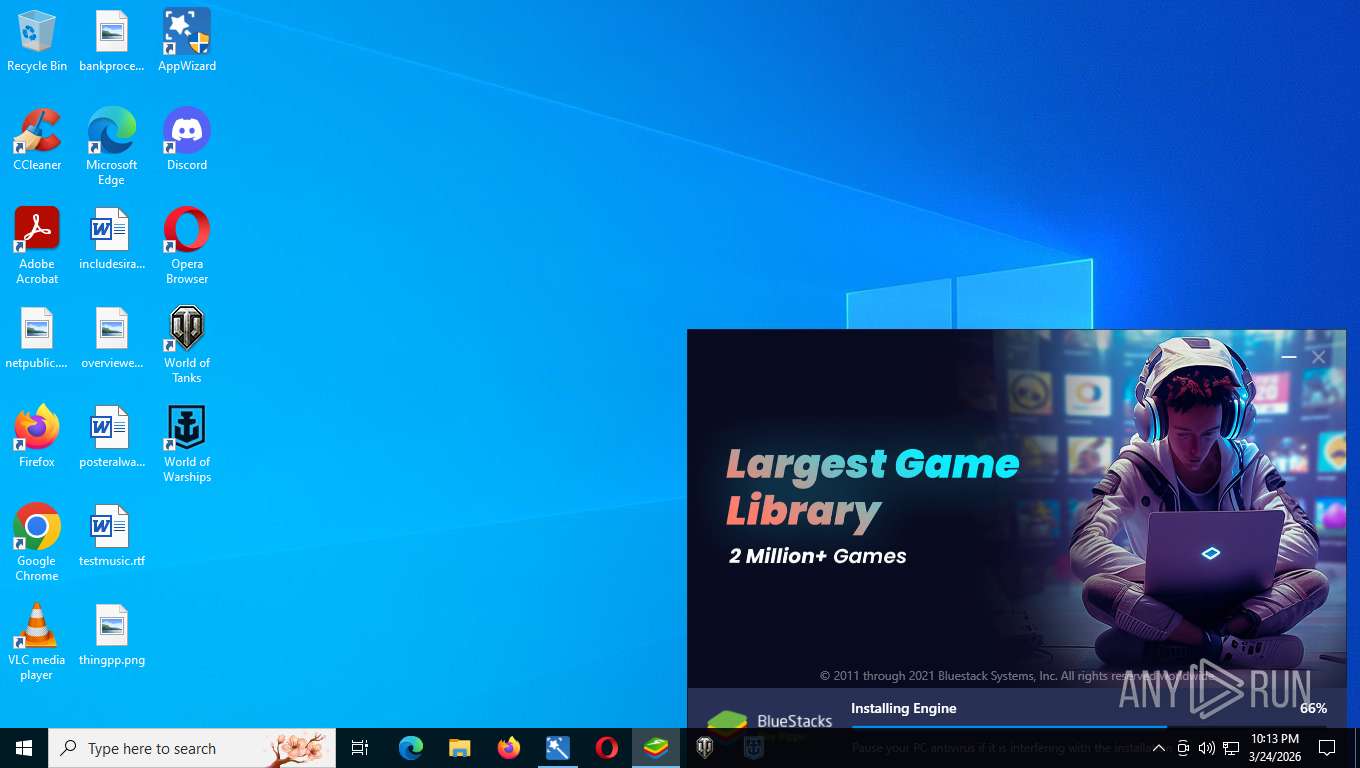The height and width of the screenshot is (768, 1360).
Task: Click the '66%' progress value
Action: [1314, 708]
